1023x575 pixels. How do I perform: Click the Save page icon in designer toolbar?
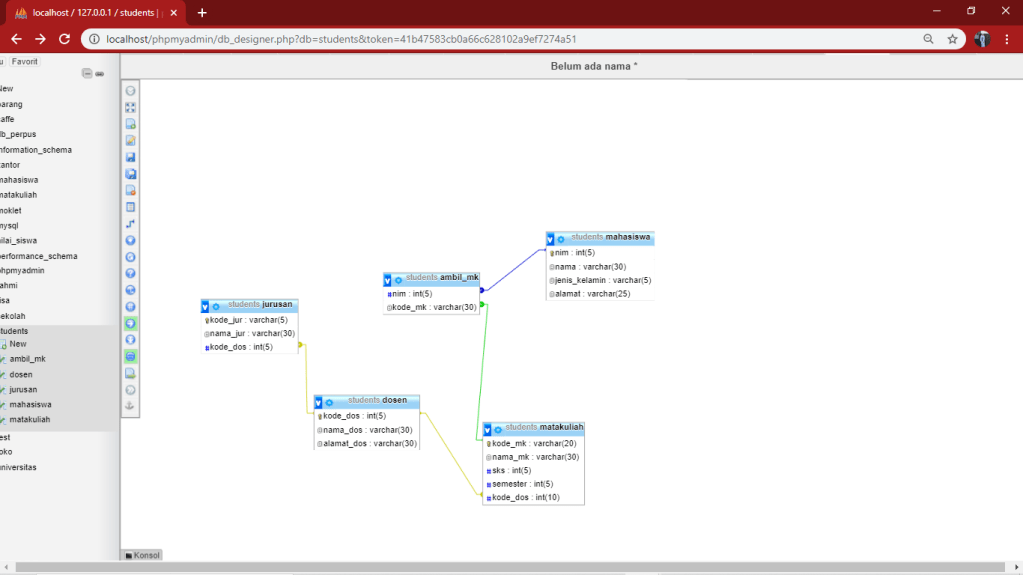click(130, 157)
